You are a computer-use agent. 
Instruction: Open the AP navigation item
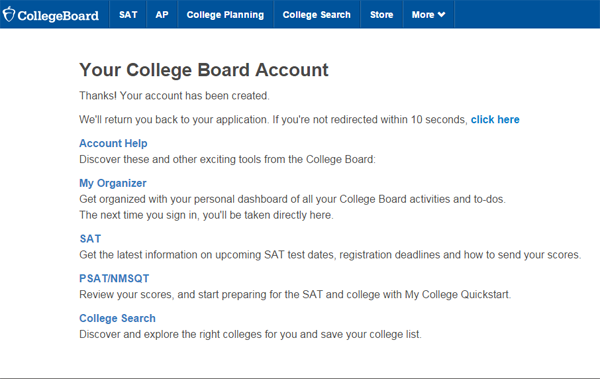tap(162, 15)
